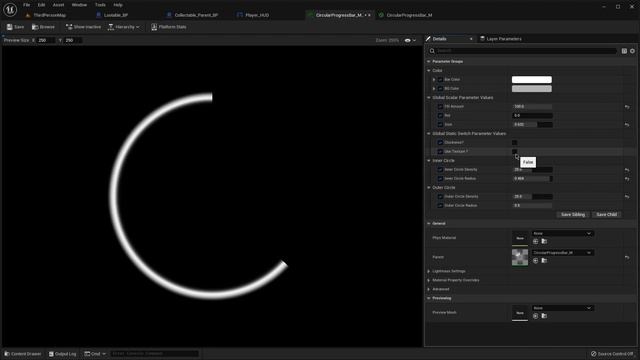
Task: Click the Save Child button
Action: pyautogui.click(x=607, y=214)
